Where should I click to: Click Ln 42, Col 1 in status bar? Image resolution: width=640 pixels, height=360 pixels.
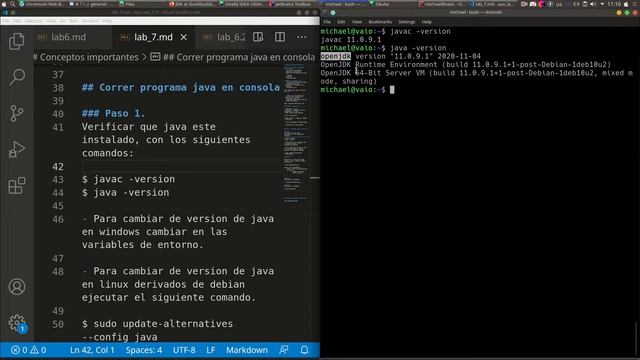(x=92, y=350)
